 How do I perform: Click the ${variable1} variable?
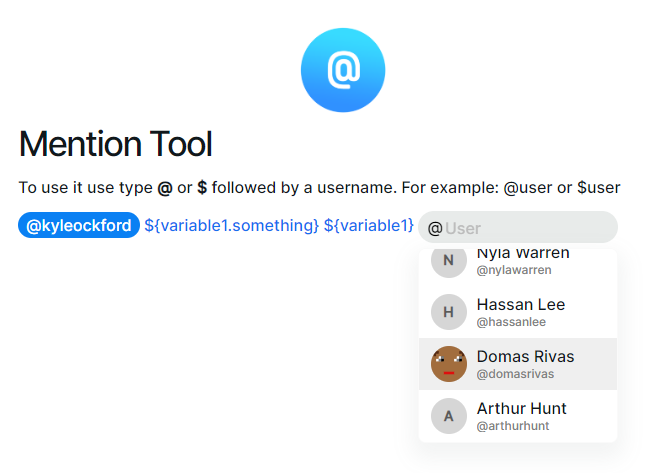click(x=369, y=225)
